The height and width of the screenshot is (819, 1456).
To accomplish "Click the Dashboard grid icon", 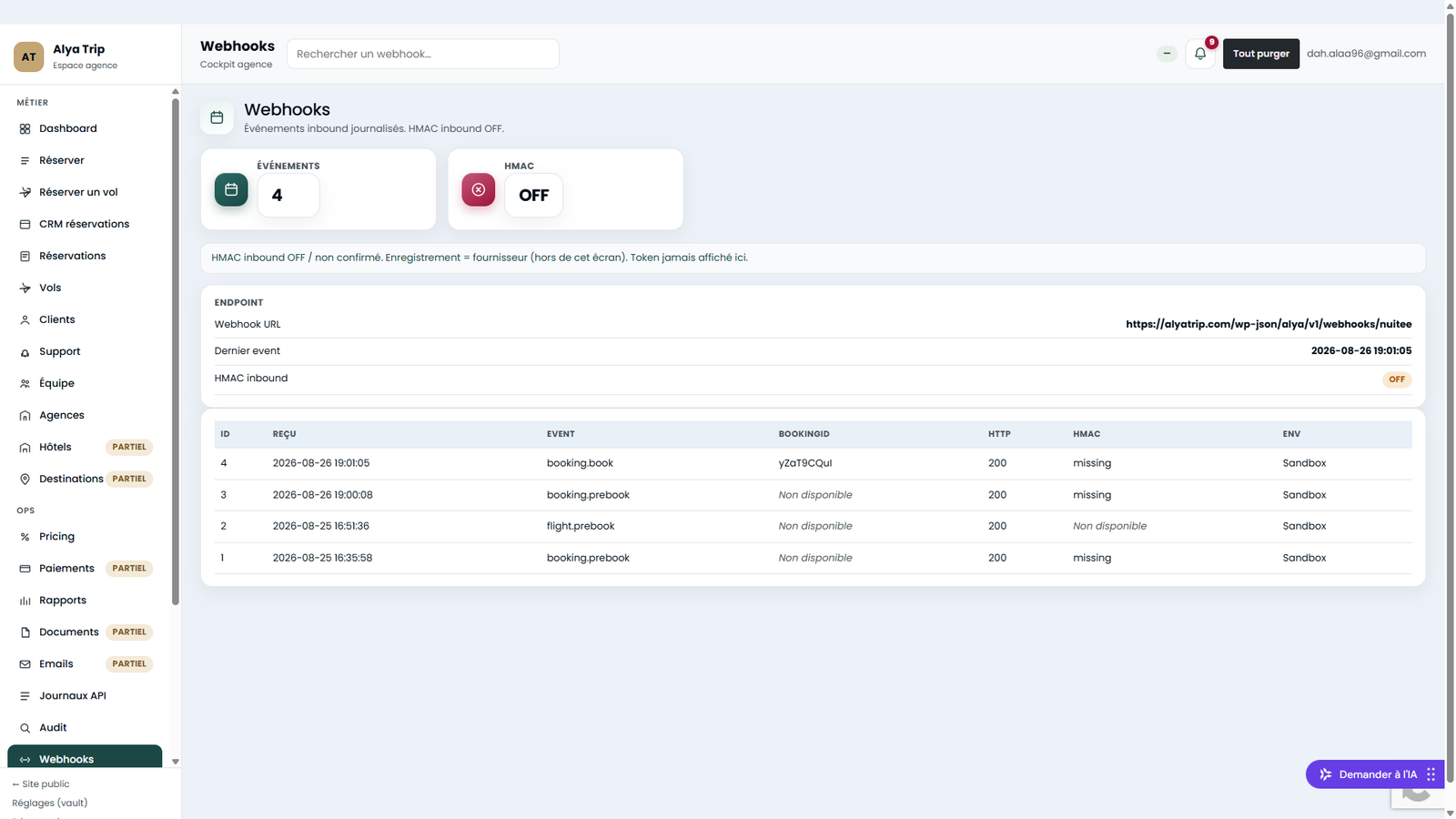I will point(25,129).
